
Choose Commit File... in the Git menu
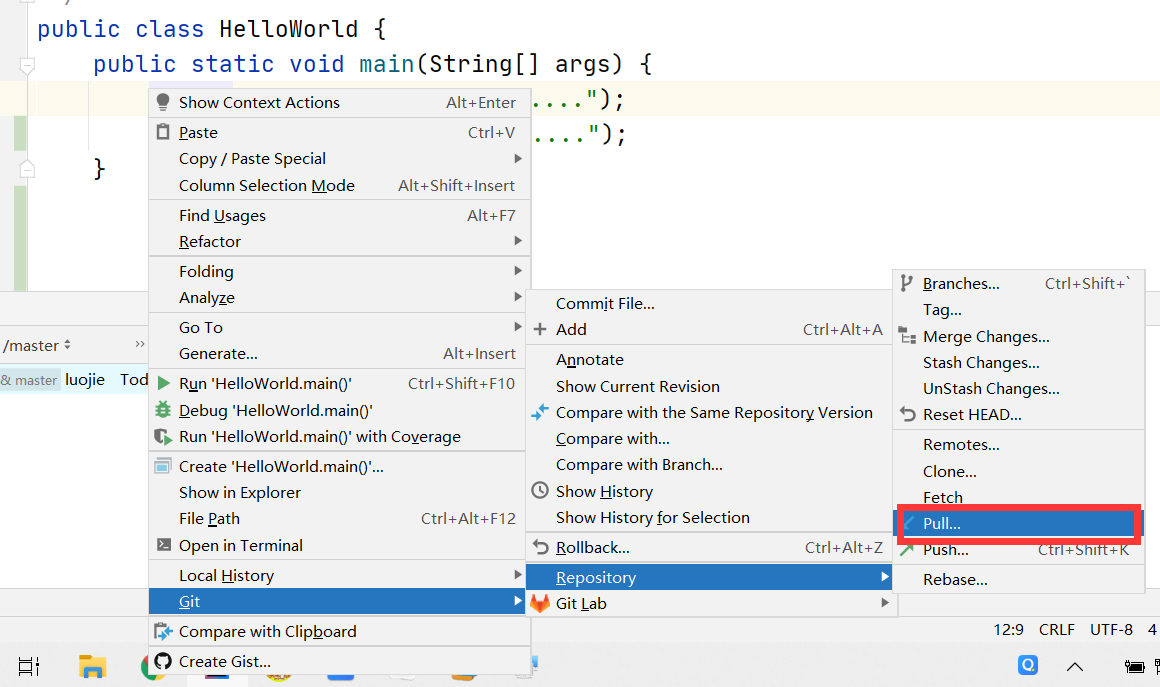tap(605, 304)
